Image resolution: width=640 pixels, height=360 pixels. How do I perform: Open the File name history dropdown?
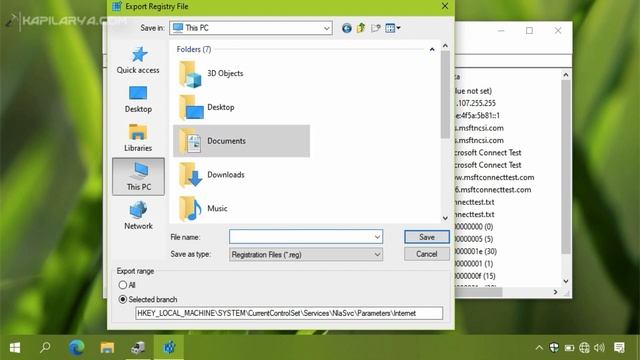(x=377, y=237)
